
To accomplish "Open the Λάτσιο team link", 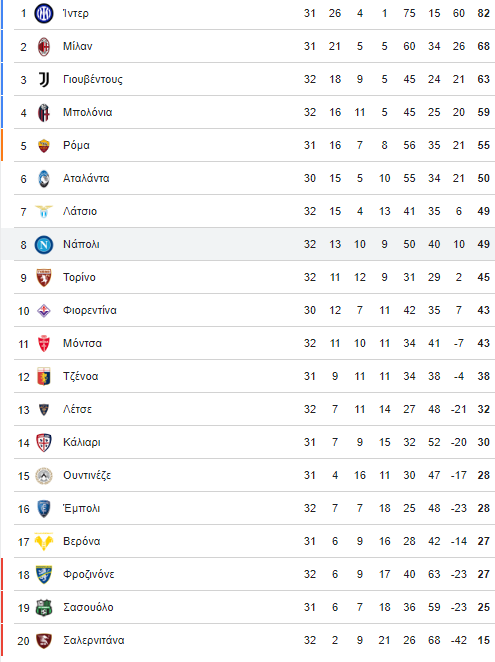I will pos(80,211).
